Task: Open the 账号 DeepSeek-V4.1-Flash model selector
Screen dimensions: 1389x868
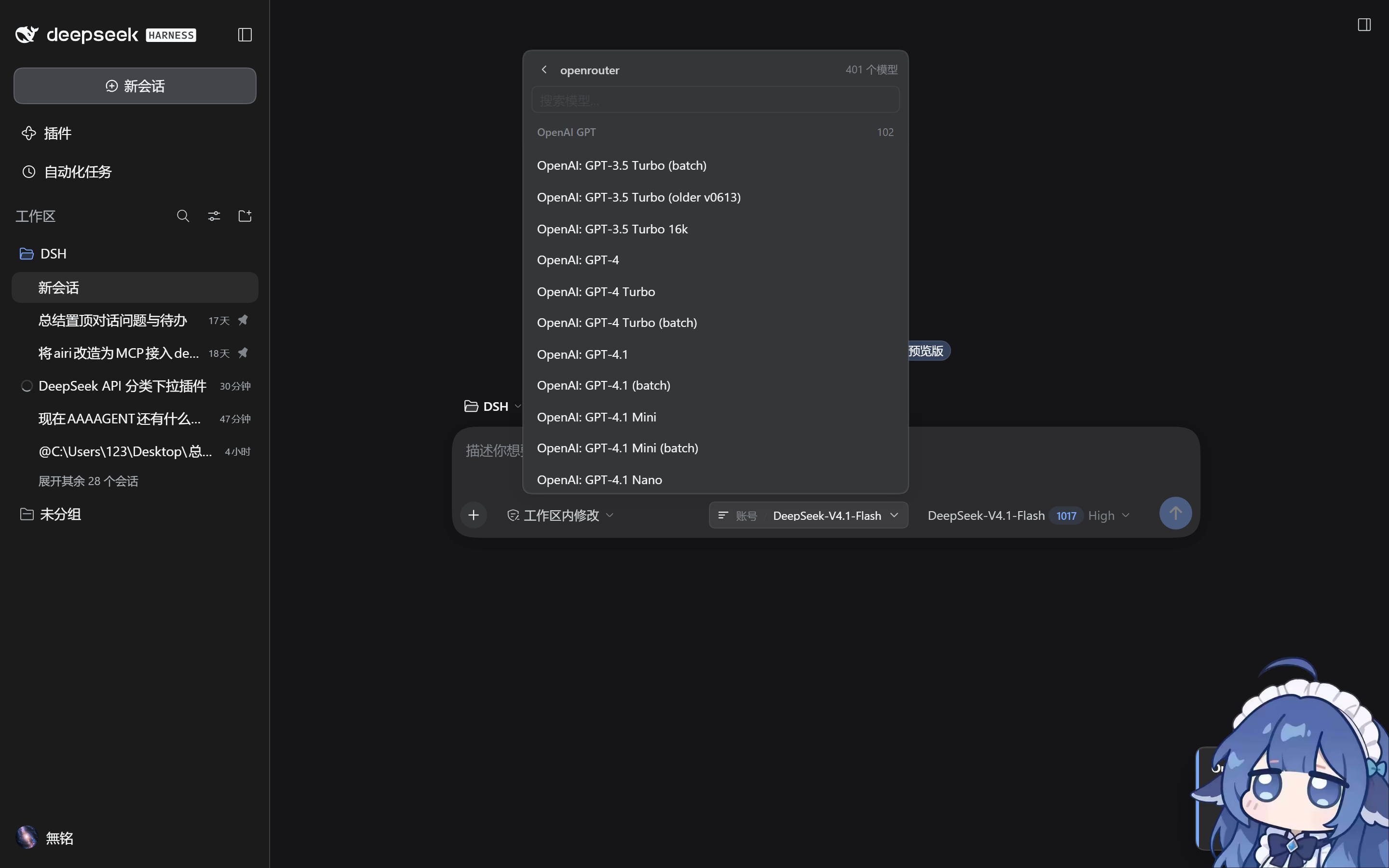Action: click(808, 515)
